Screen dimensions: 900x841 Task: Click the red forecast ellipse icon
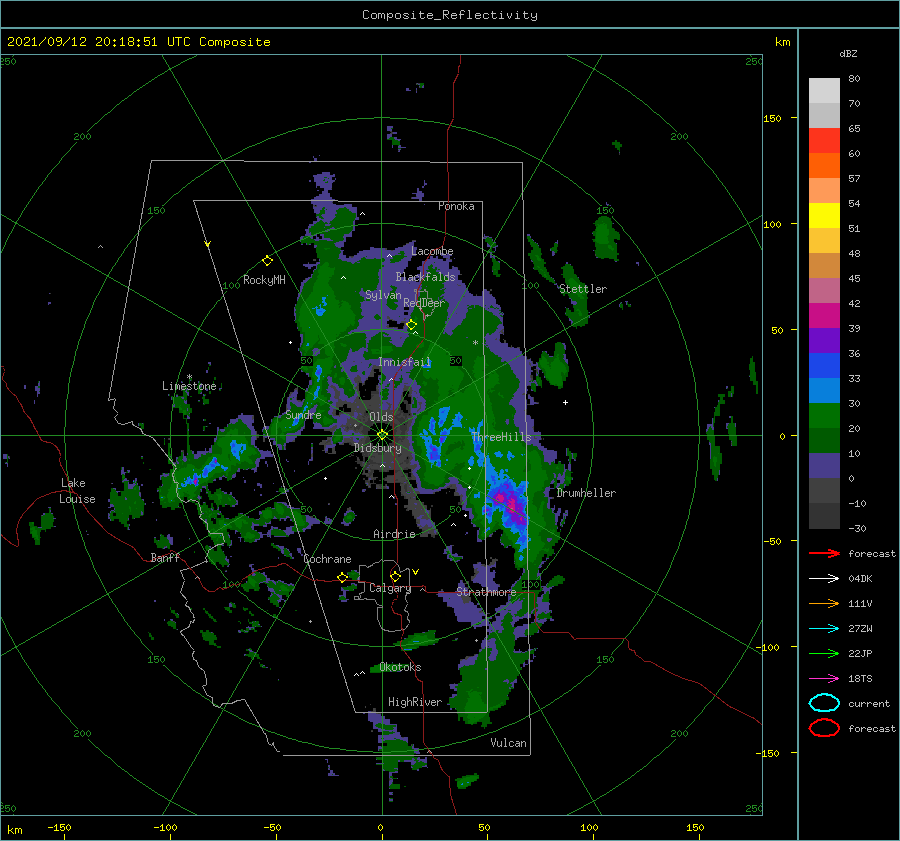824,728
